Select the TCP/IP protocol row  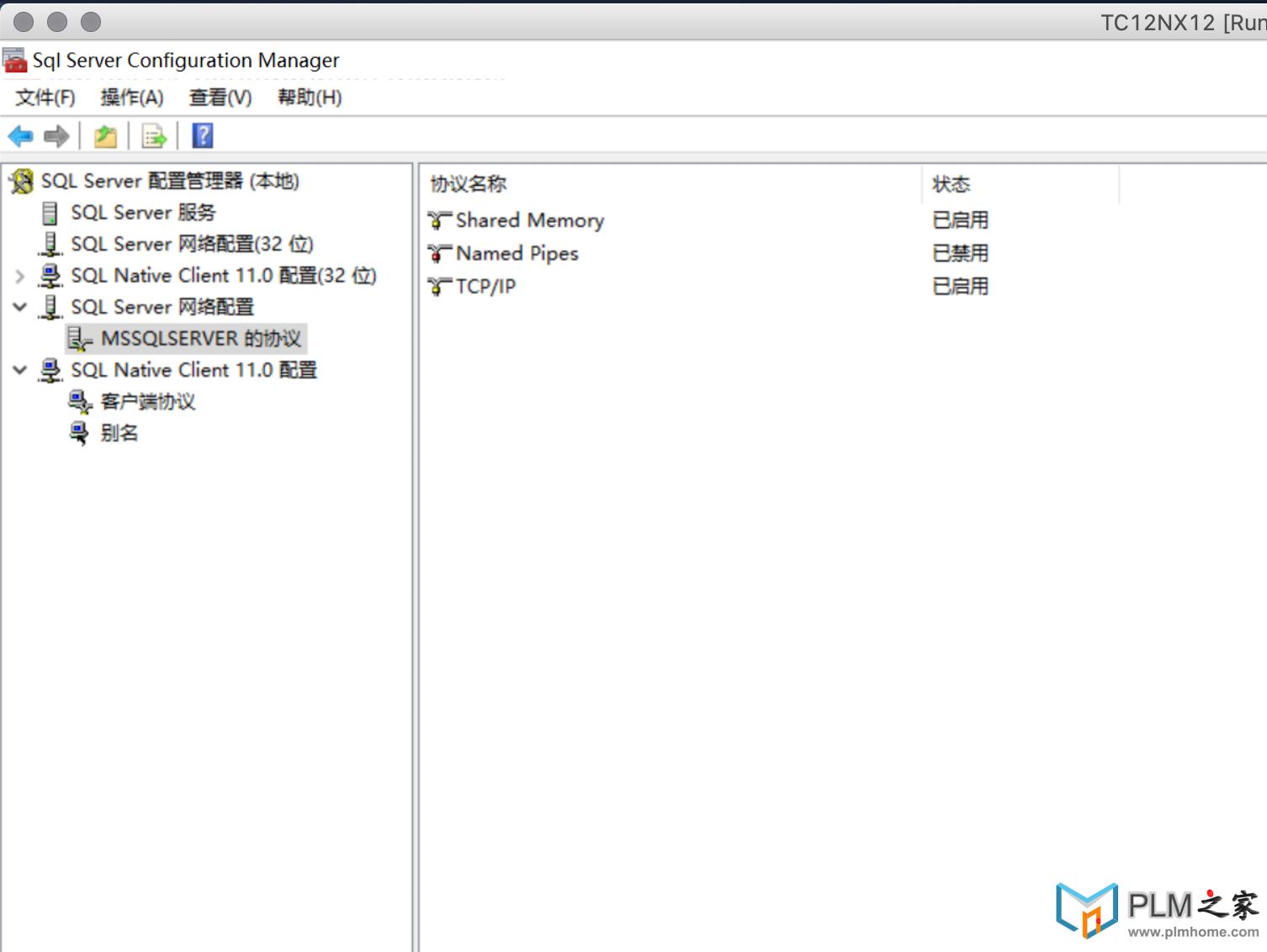coord(485,287)
